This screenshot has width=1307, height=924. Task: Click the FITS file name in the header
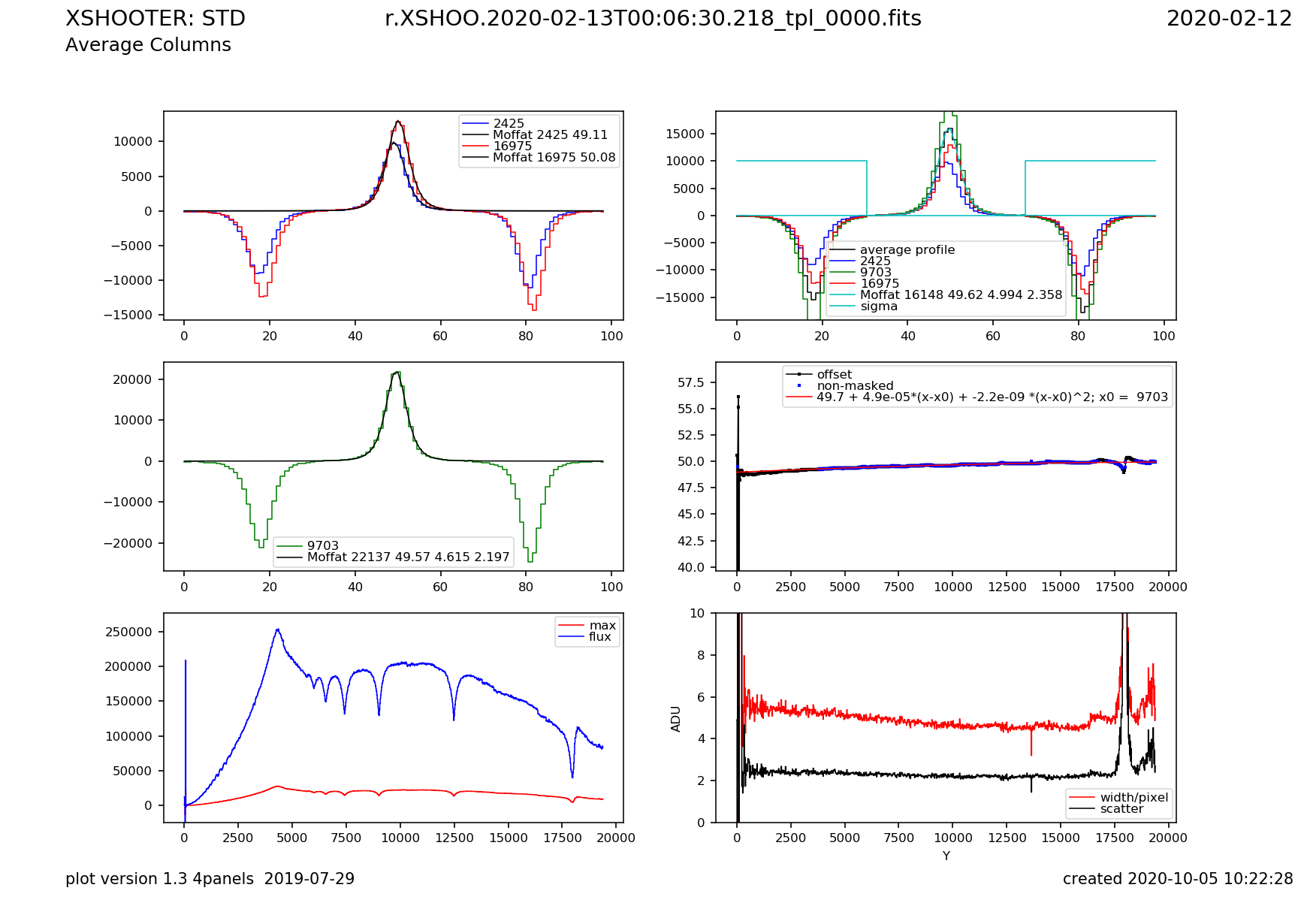point(653,19)
